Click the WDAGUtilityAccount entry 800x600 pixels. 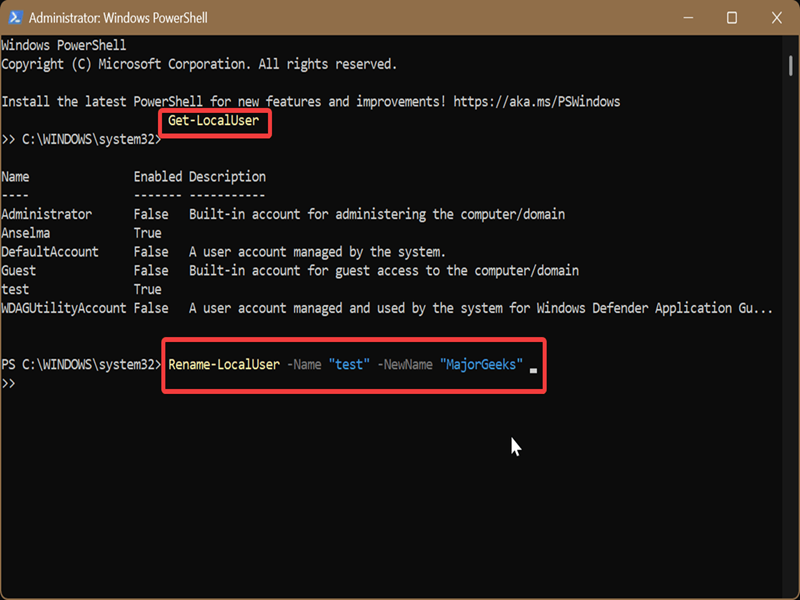pyautogui.click(x=64, y=309)
